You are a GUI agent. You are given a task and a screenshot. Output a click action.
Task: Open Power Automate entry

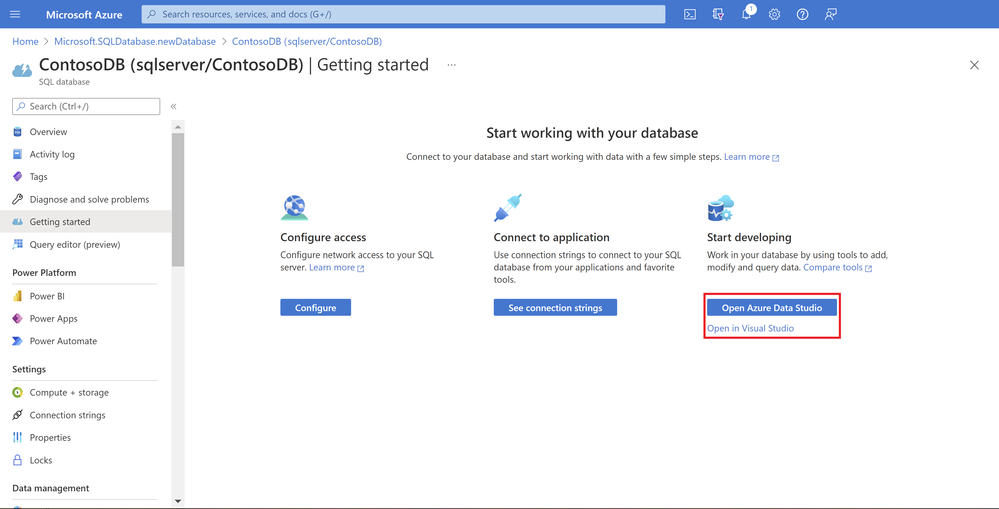coord(63,341)
